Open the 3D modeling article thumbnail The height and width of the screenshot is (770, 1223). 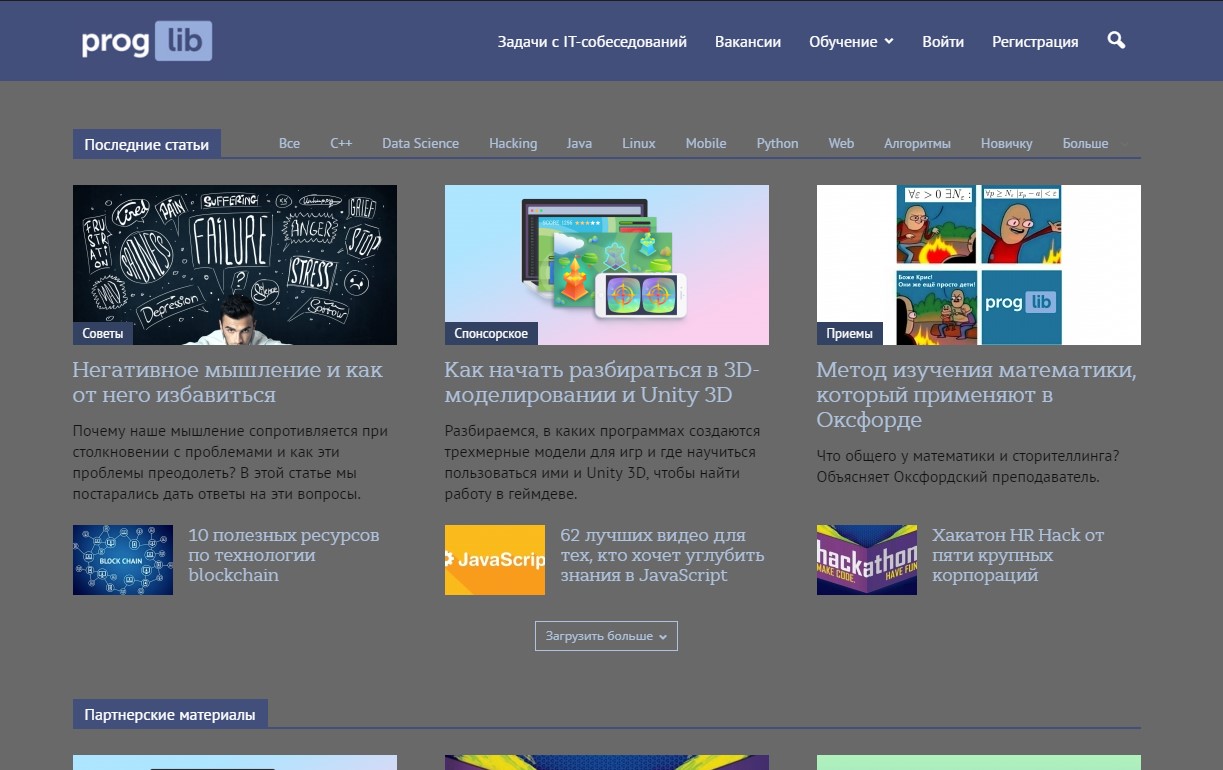(607, 265)
